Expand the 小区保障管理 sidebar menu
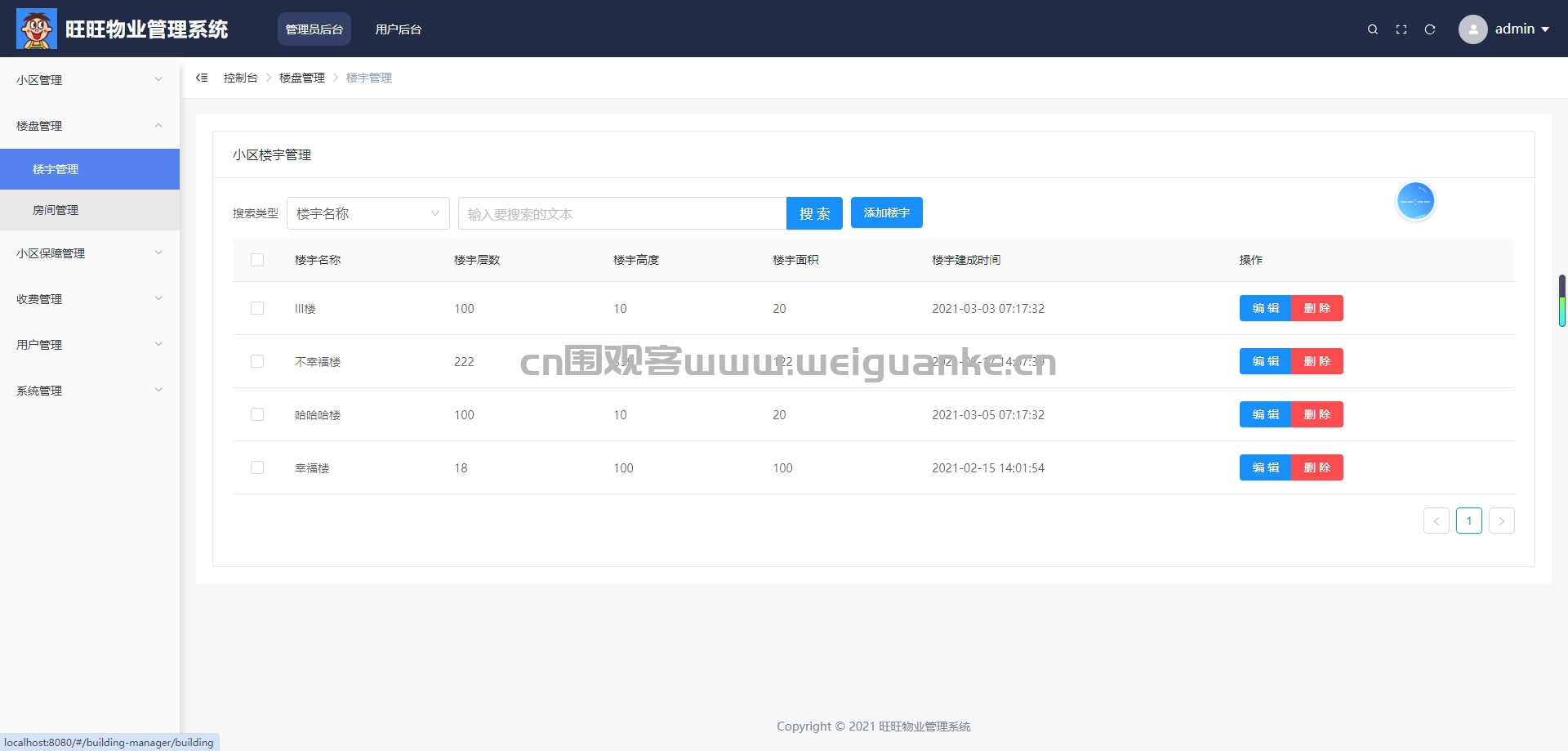1568x751 pixels. [x=90, y=253]
